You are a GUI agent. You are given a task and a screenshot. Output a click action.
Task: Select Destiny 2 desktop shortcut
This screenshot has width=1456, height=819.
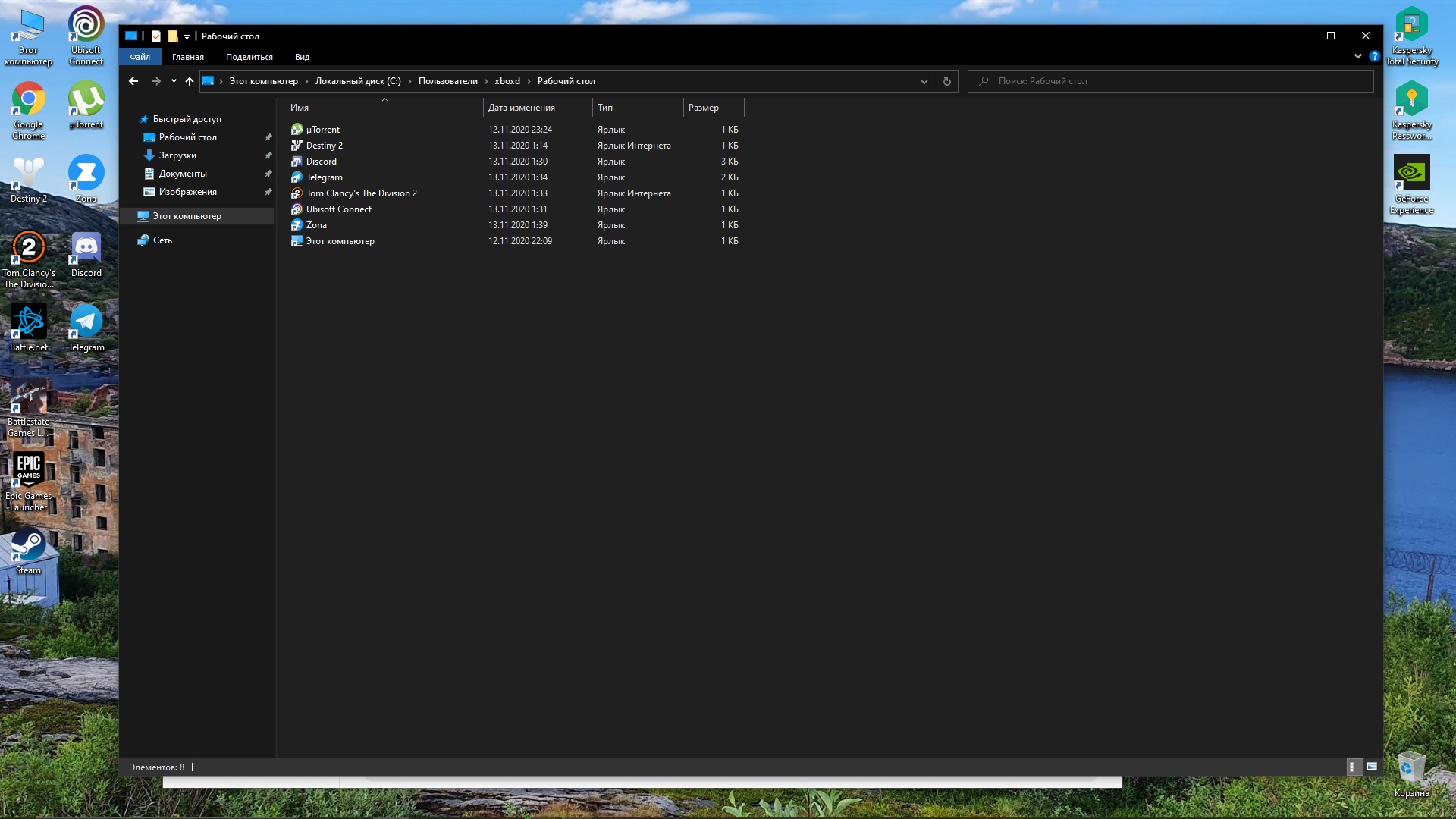coord(28,179)
